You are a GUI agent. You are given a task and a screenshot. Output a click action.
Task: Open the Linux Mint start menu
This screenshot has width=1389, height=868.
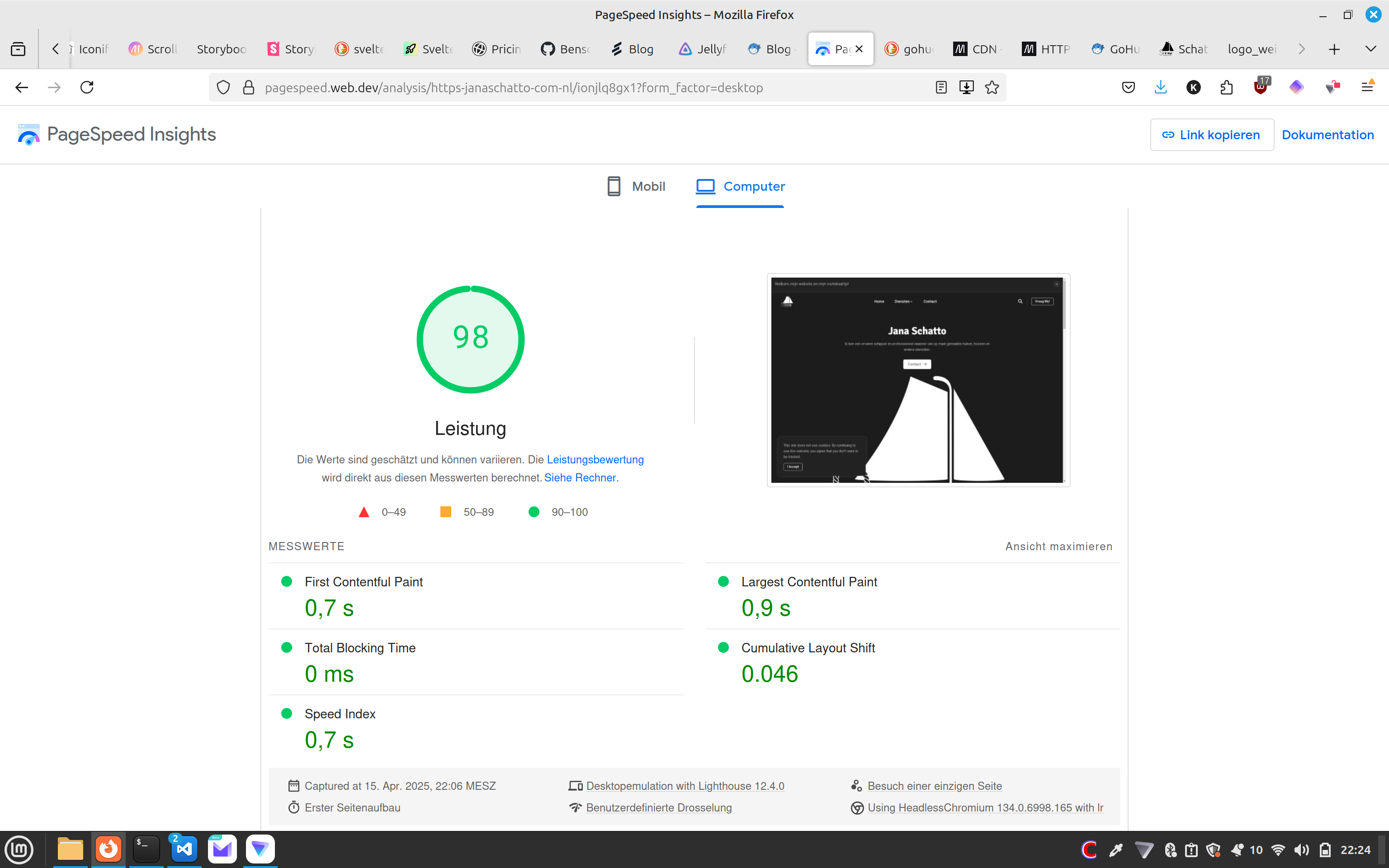pyautogui.click(x=19, y=849)
